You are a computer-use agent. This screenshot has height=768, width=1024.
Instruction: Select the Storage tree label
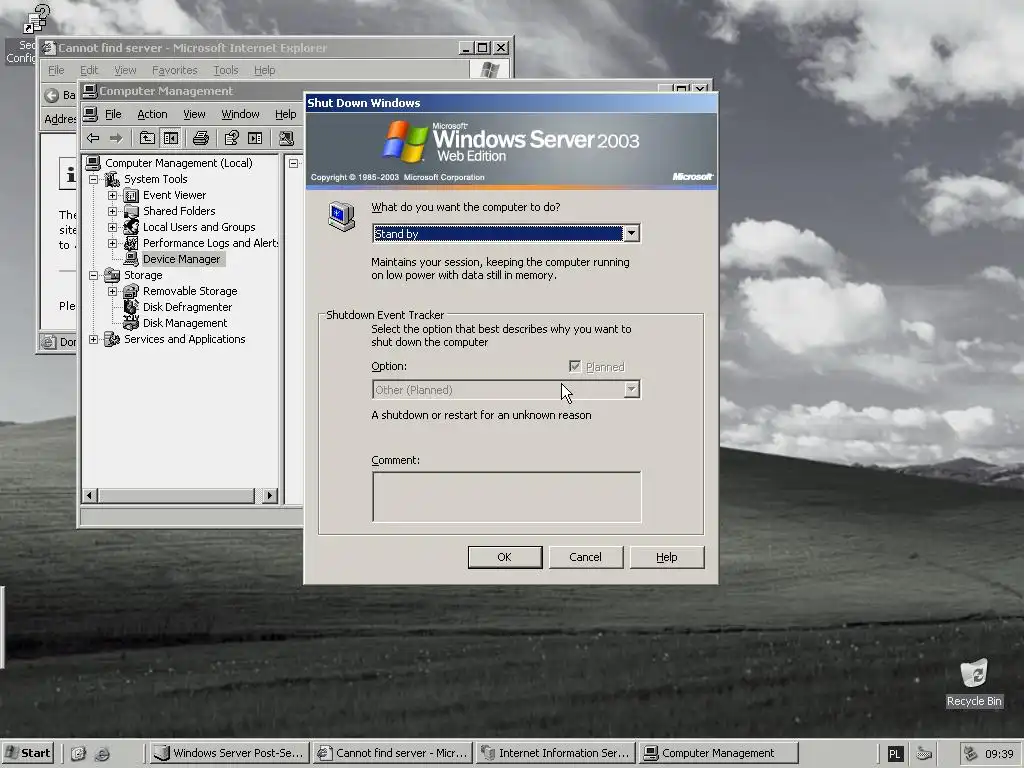click(x=143, y=275)
